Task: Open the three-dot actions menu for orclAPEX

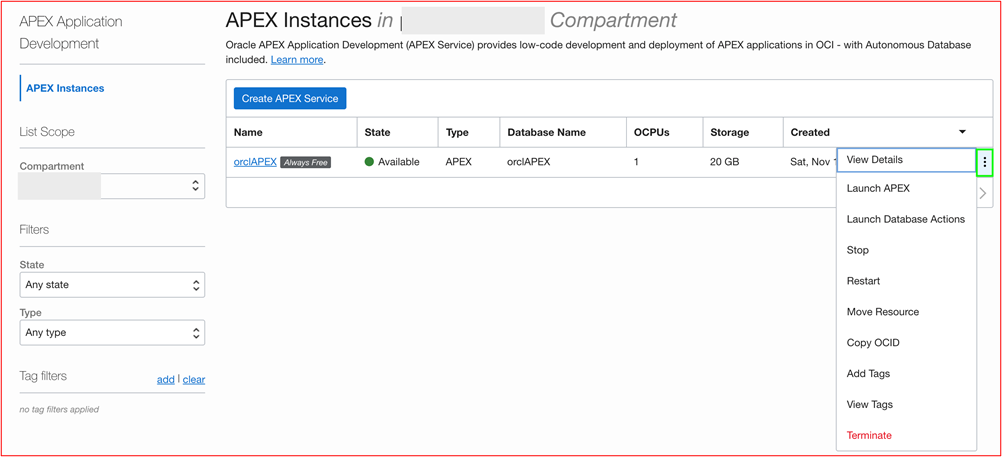Action: coord(985,162)
